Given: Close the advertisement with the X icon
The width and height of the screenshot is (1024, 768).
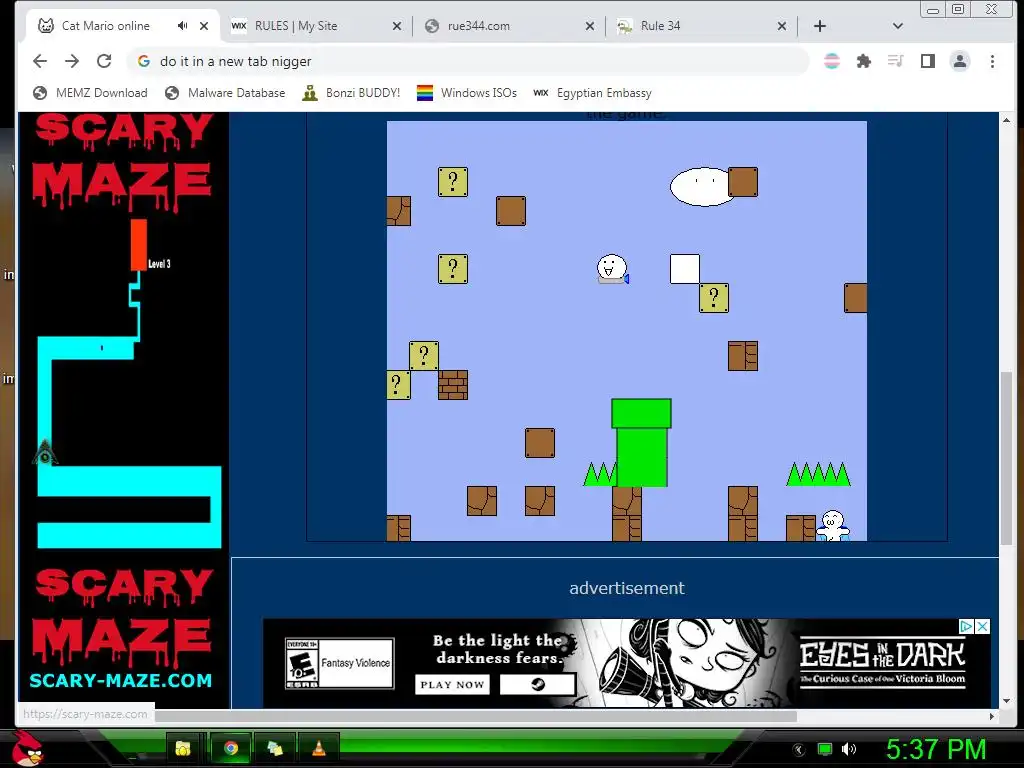Looking at the screenshot, I should (x=982, y=626).
